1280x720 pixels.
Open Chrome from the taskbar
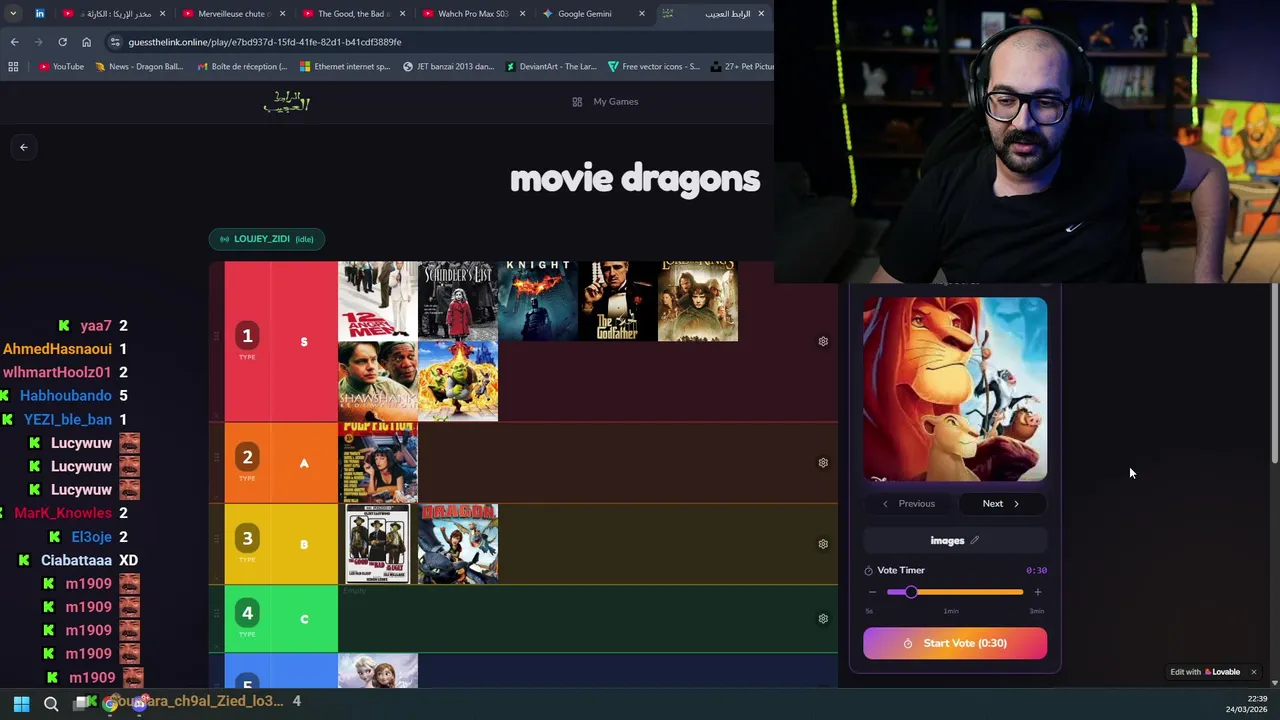click(110, 704)
